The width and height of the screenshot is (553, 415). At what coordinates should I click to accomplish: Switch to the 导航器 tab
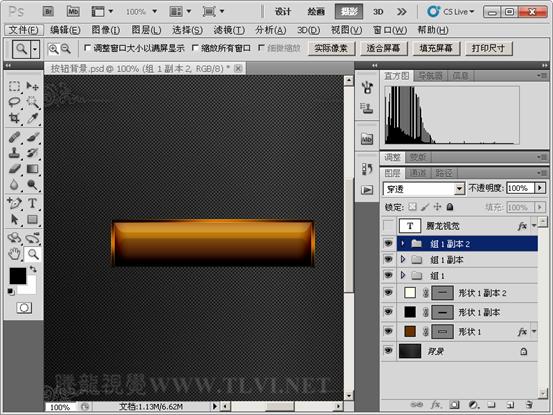pos(430,75)
